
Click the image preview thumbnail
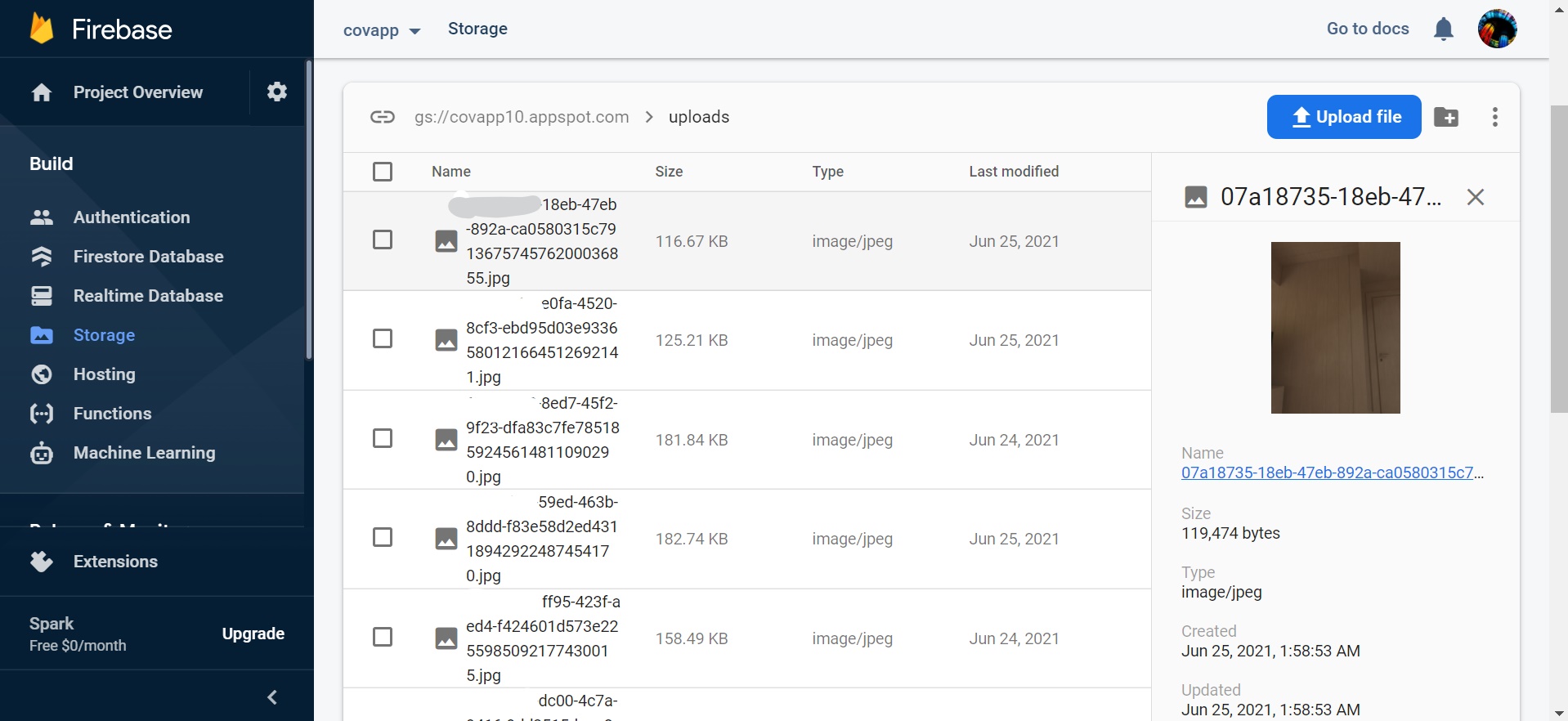pos(1335,328)
